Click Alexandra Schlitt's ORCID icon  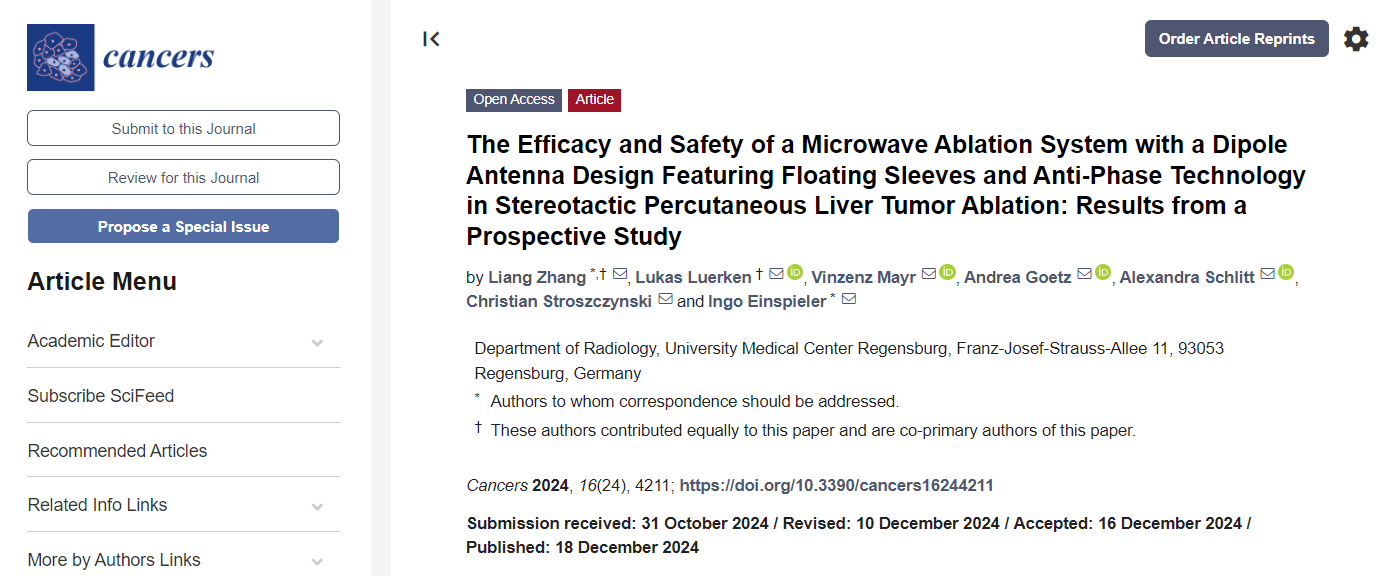(x=1286, y=273)
